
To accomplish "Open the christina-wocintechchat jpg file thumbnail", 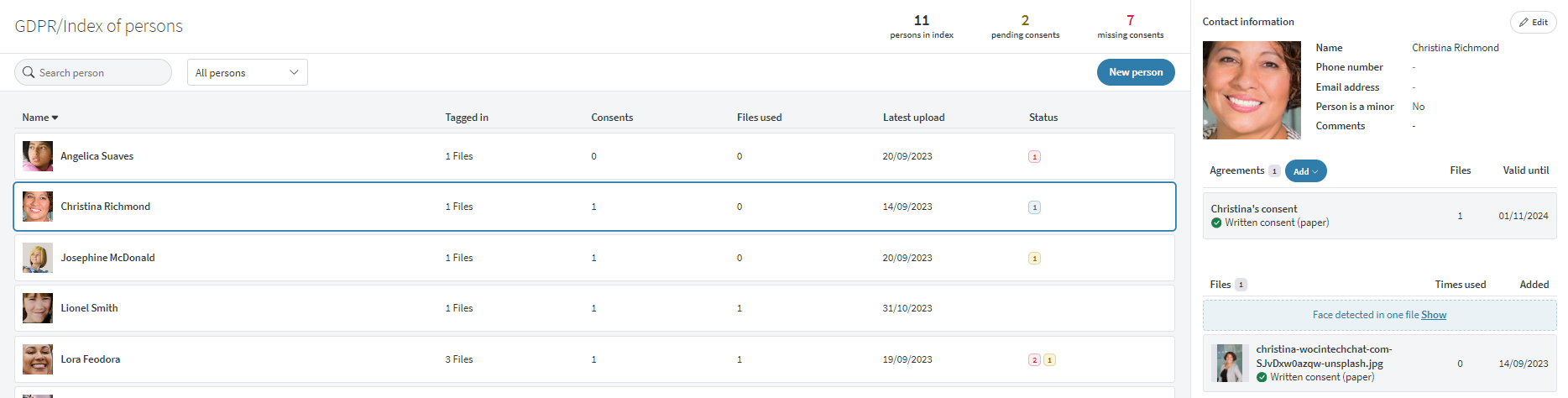I will (1230, 364).
